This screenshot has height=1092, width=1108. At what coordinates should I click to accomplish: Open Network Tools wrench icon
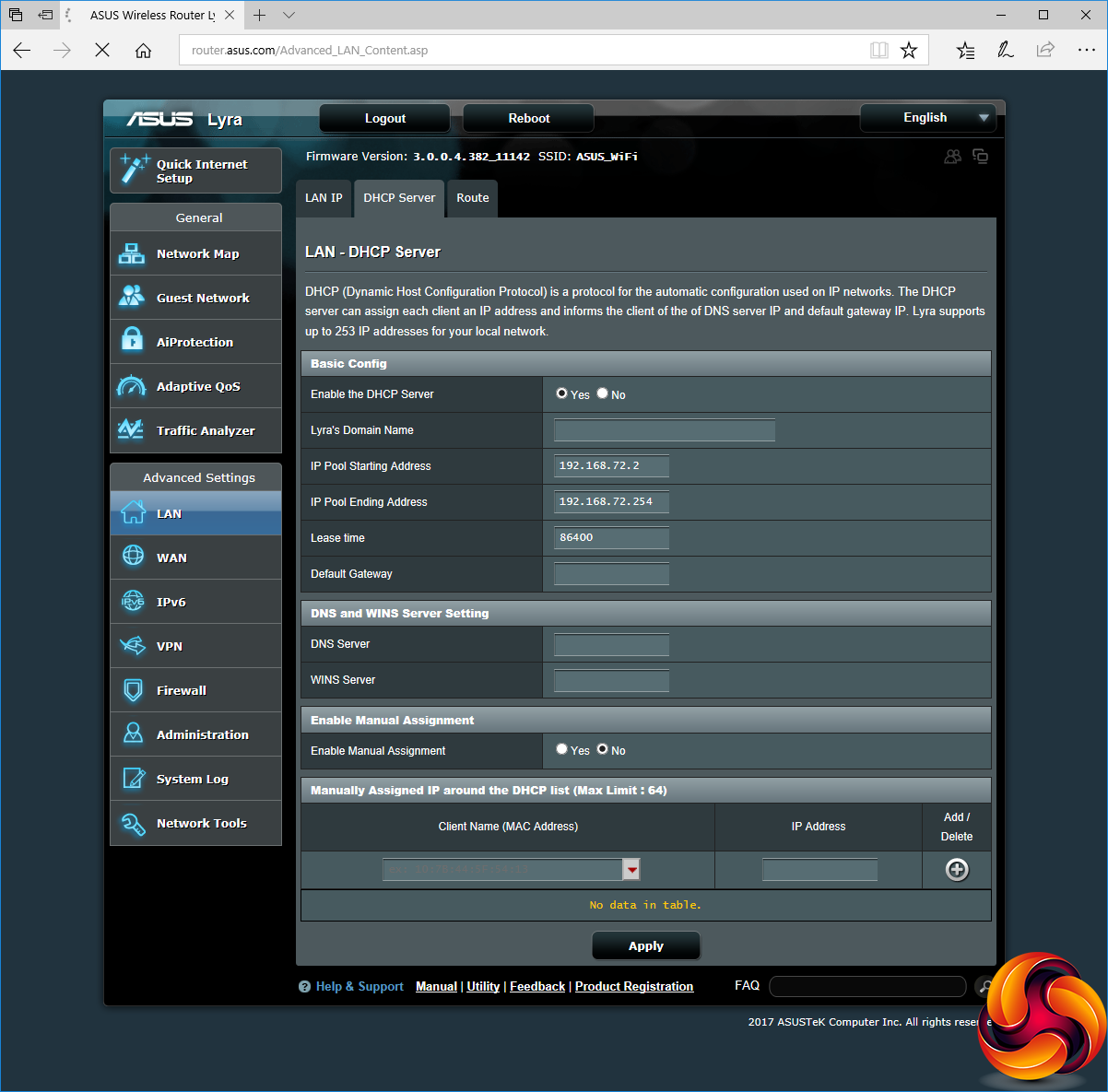133,824
